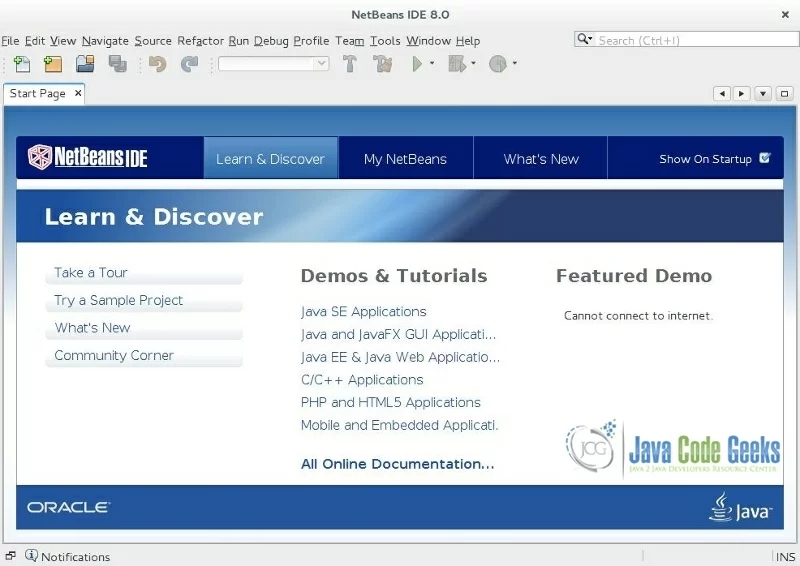Click the Profile Project icon
The height and width of the screenshot is (566, 800).
(498, 64)
